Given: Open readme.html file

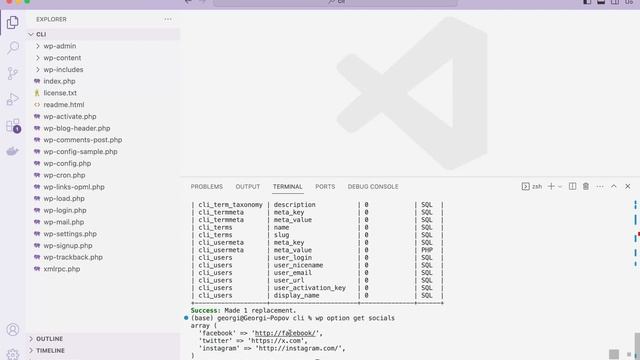Looking at the screenshot, I should (x=64, y=105).
